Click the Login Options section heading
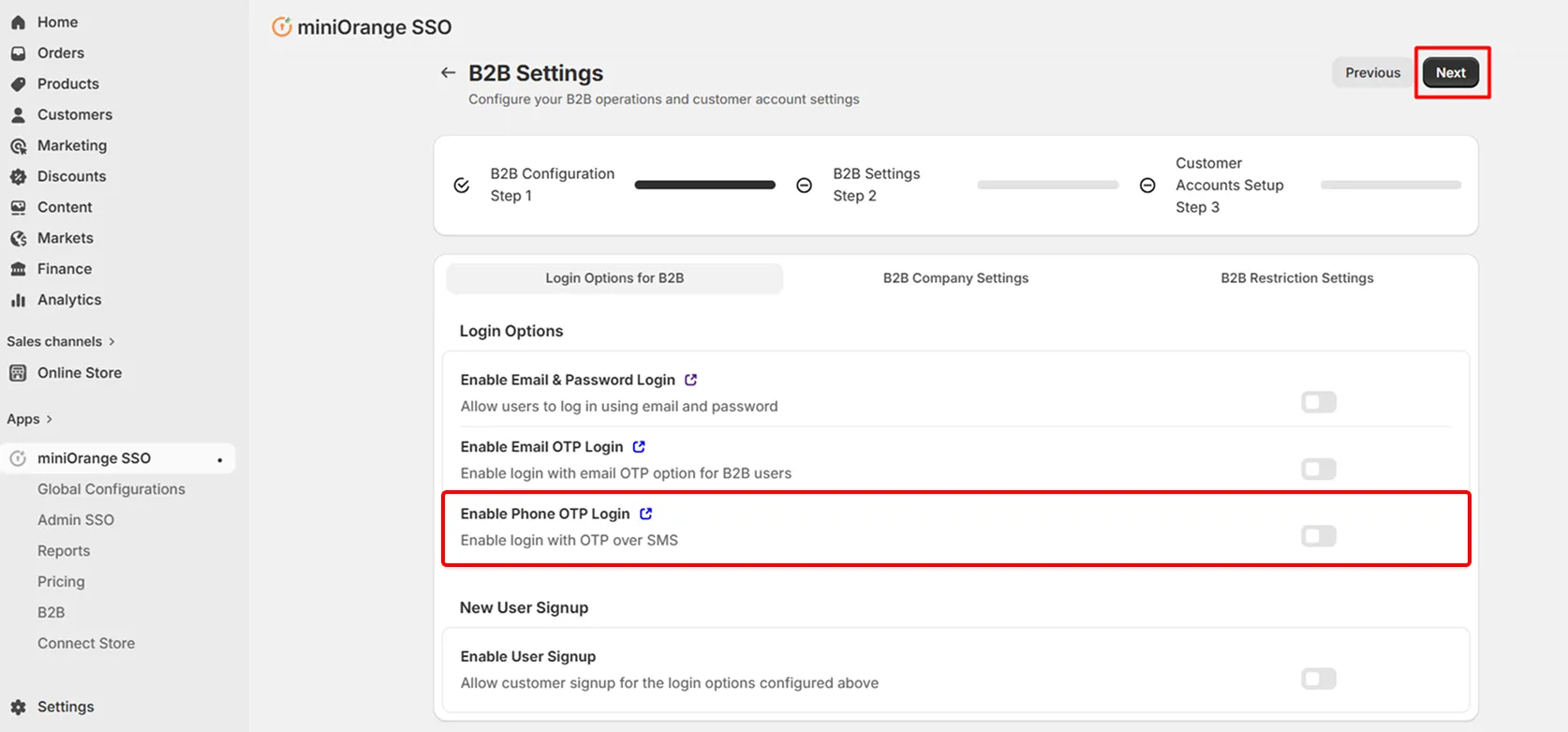Image resolution: width=1568 pixels, height=732 pixels. point(511,332)
